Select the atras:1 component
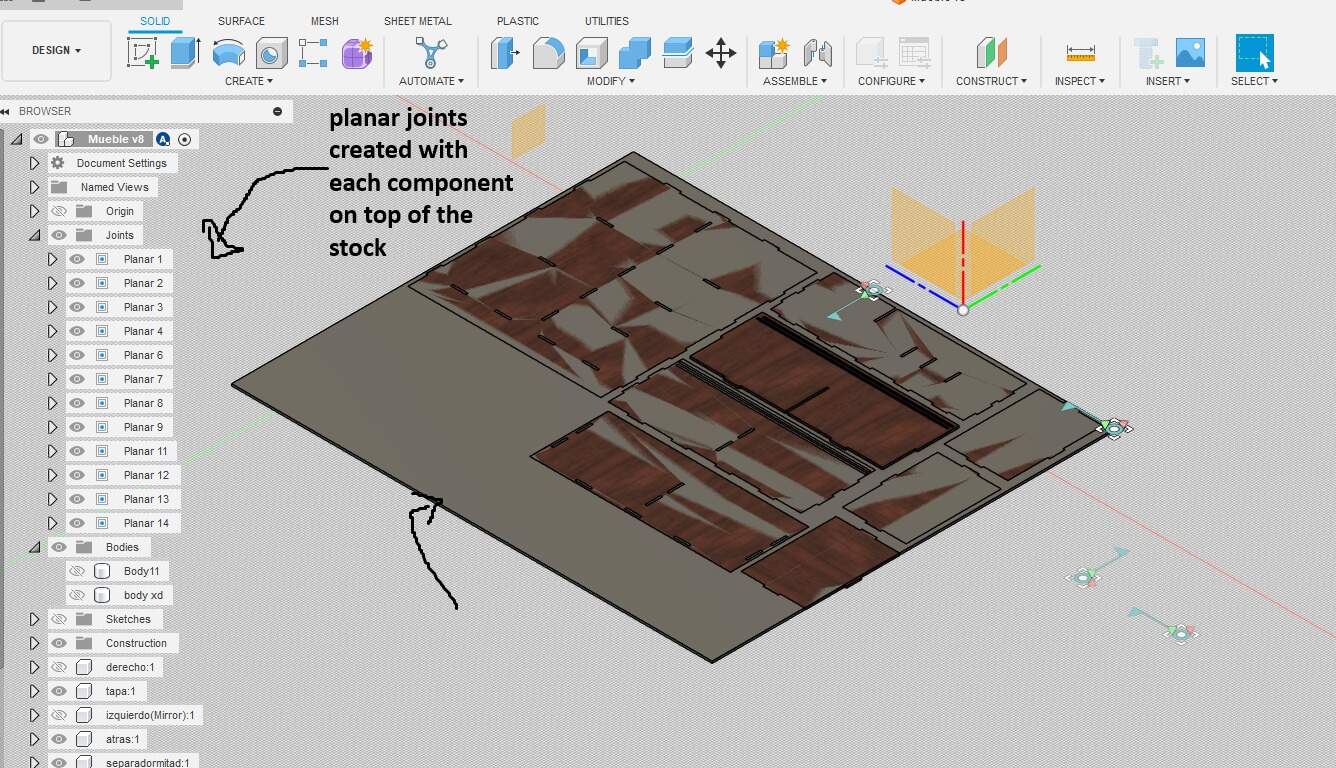This screenshot has width=1336, height=768. tap(123, 739)
